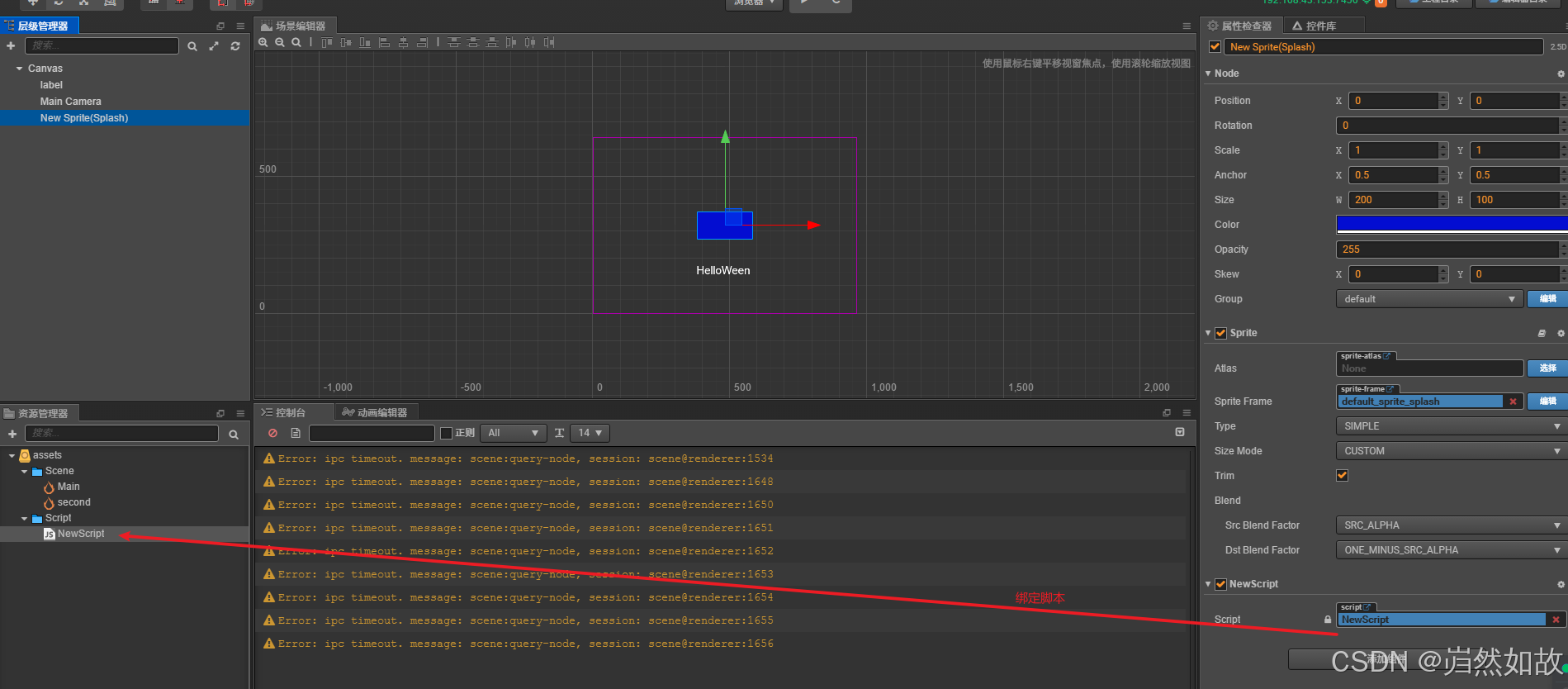This screenshot has width=1568, height=689.
Task: Align selected nodes to vertical center
Action: tap(346, 42)
